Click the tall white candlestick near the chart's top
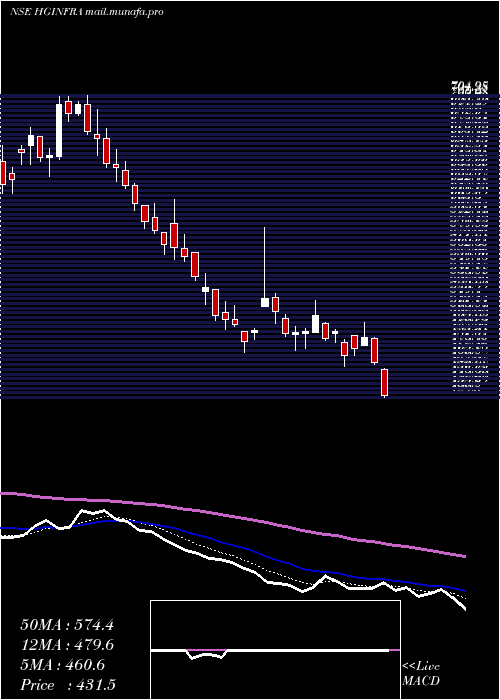 click(59, 127)
